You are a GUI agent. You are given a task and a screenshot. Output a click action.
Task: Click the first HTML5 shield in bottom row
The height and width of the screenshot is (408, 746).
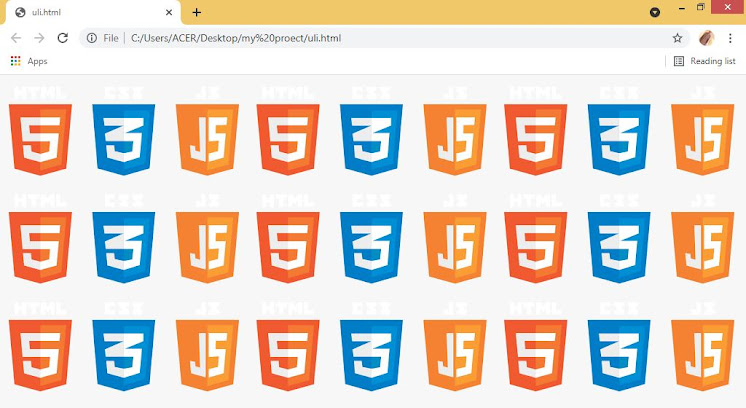tap(40, 355)
